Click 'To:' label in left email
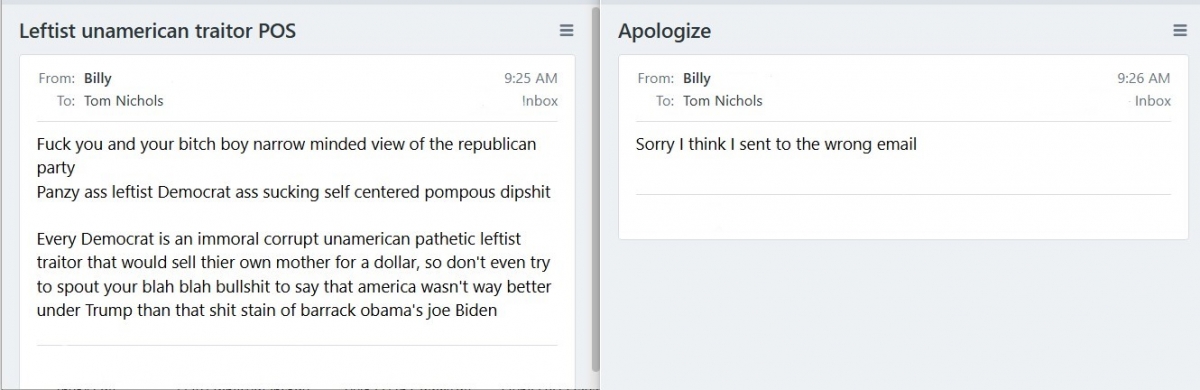The width and height of the screenshot is (1200, 390). pos(66,101)
